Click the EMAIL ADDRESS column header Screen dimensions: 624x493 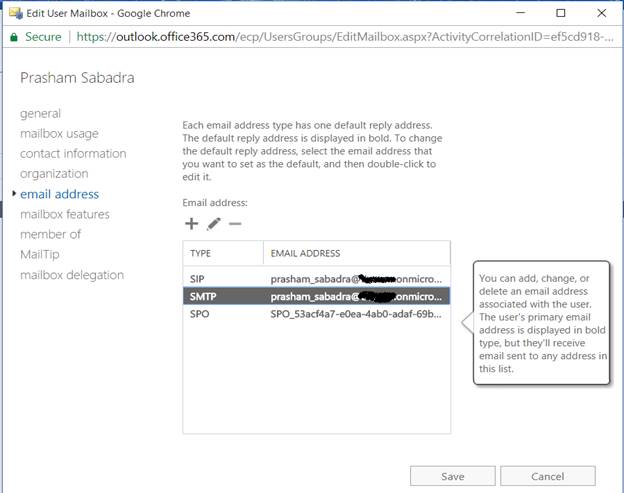[357, 253]
